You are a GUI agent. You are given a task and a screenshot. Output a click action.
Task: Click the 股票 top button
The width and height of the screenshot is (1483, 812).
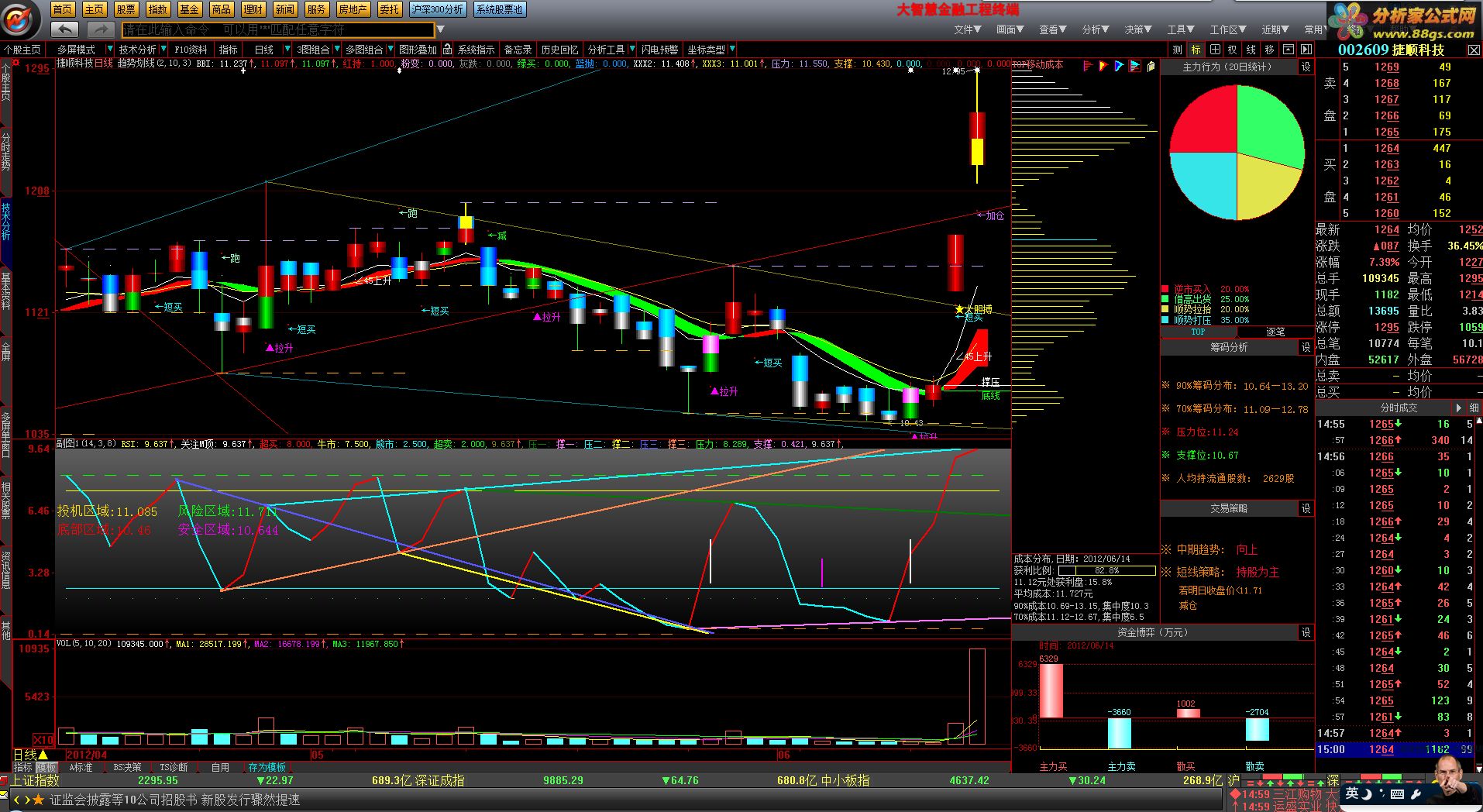pos(126,9)
